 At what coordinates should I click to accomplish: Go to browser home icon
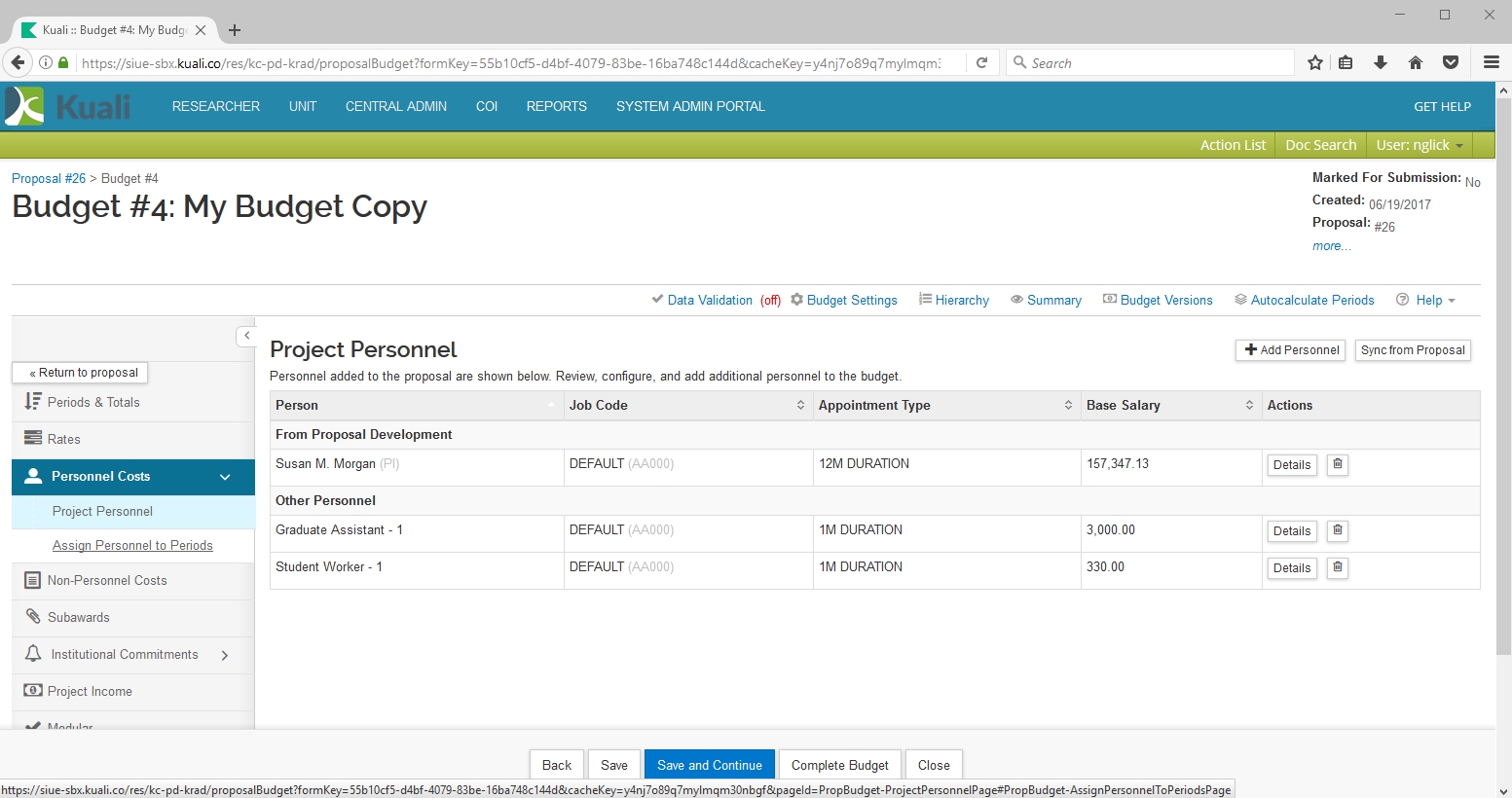tap(1416, 62)
